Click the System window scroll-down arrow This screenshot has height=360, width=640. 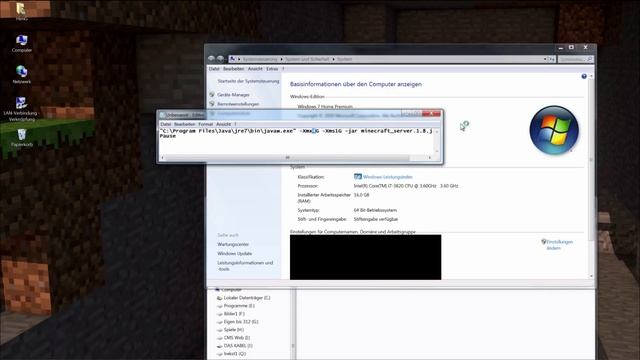[591, 276]
